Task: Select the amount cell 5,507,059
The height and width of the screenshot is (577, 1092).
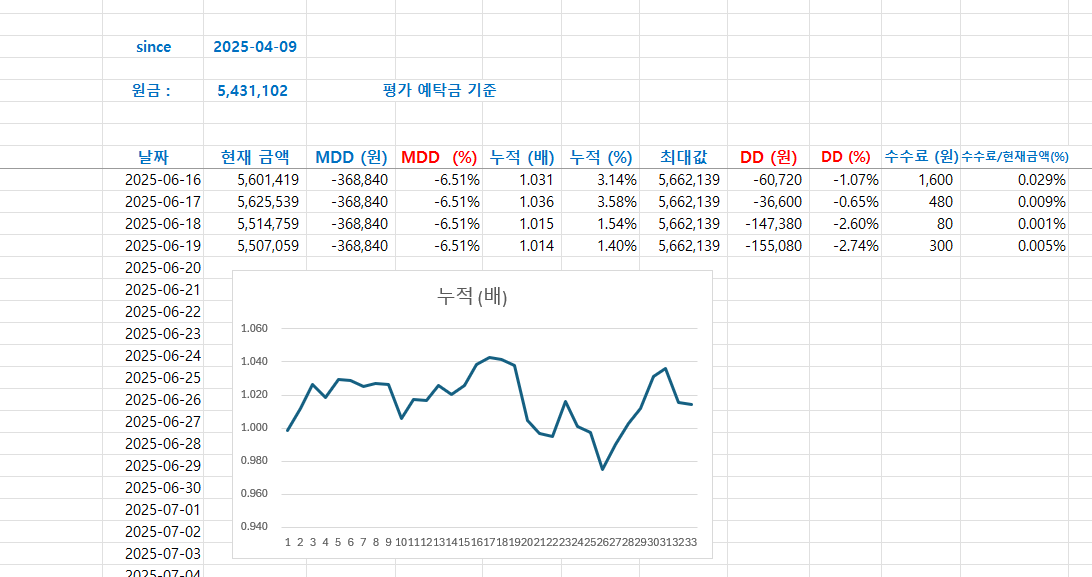Action: tap(268, 246)
